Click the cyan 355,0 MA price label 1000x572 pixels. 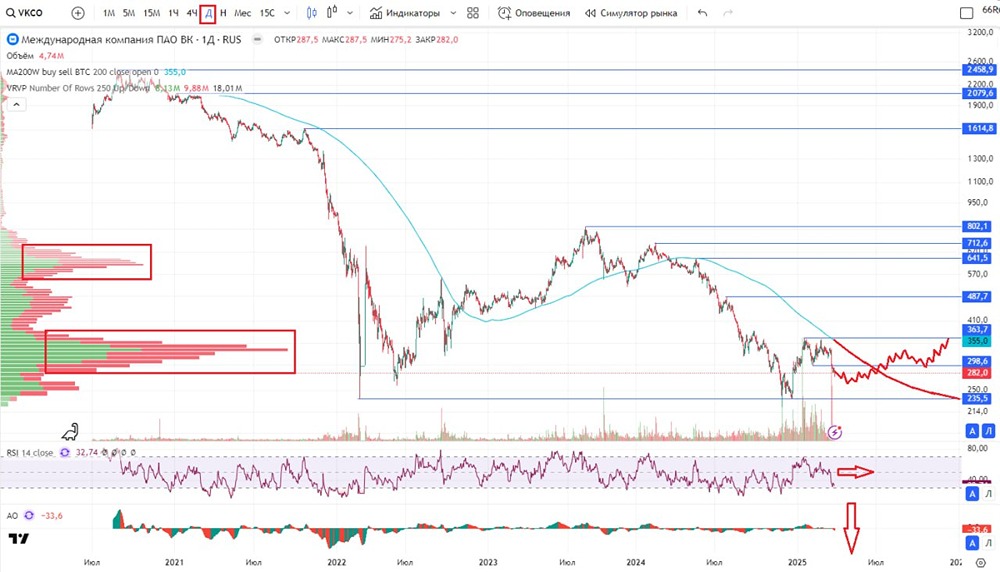click(976, 341)
